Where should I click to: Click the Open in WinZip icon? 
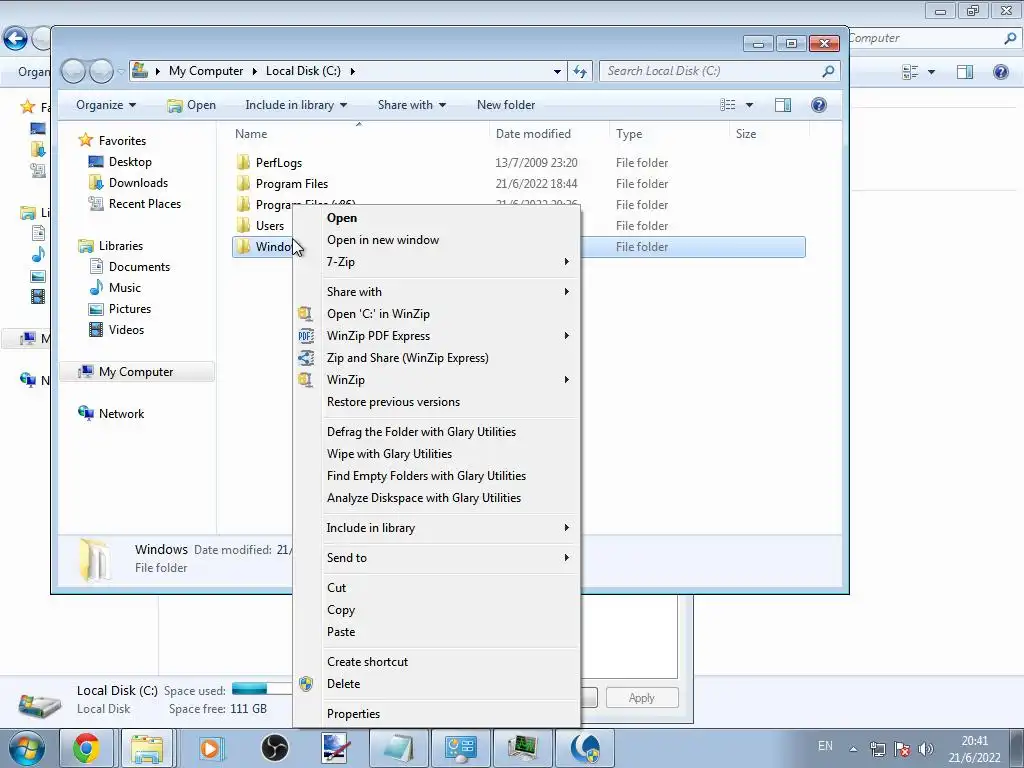[306, 313]
